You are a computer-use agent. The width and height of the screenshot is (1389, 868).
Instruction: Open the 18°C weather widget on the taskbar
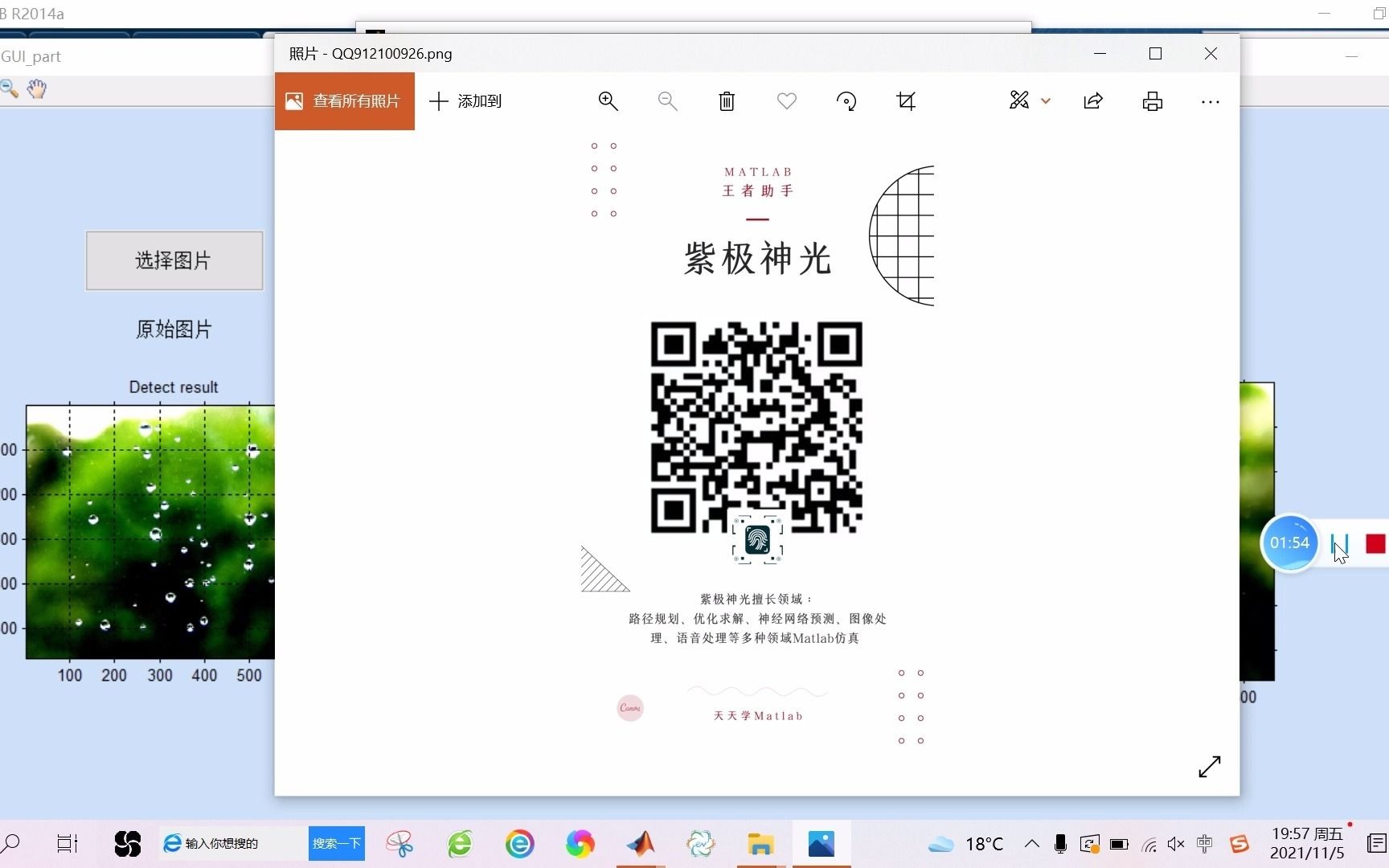(x=965, y=844)
